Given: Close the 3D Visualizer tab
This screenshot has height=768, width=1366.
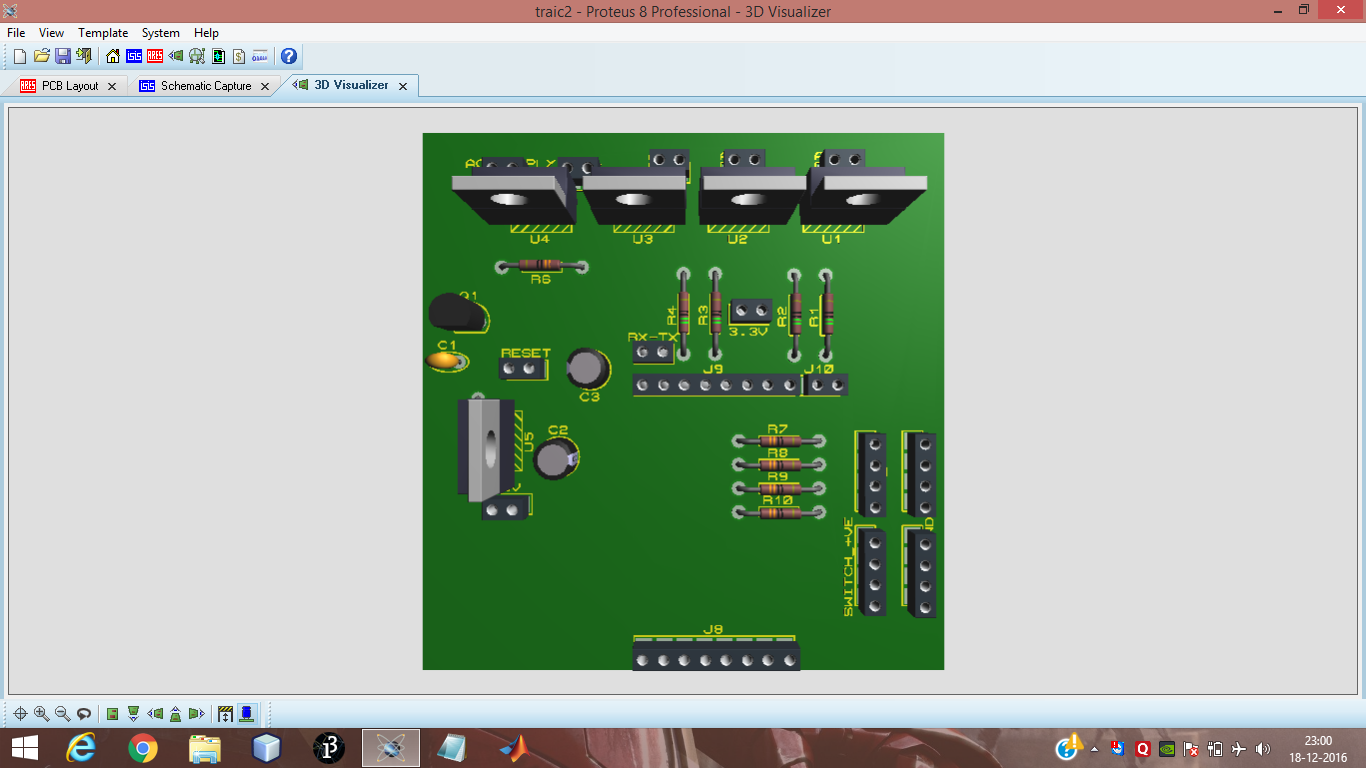Looking at the screenshot, I should click(x=403, y=87).
